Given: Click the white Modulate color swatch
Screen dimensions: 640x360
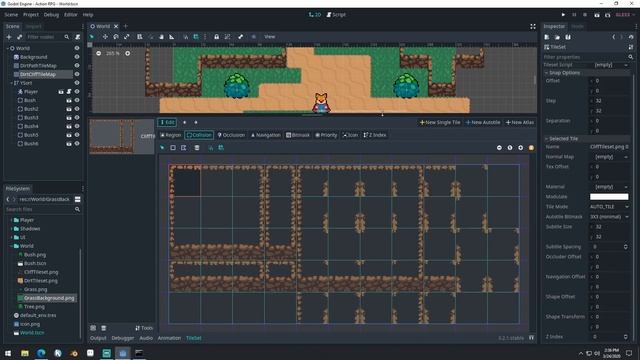Looking at the screenshot, I should click(609, 197).
